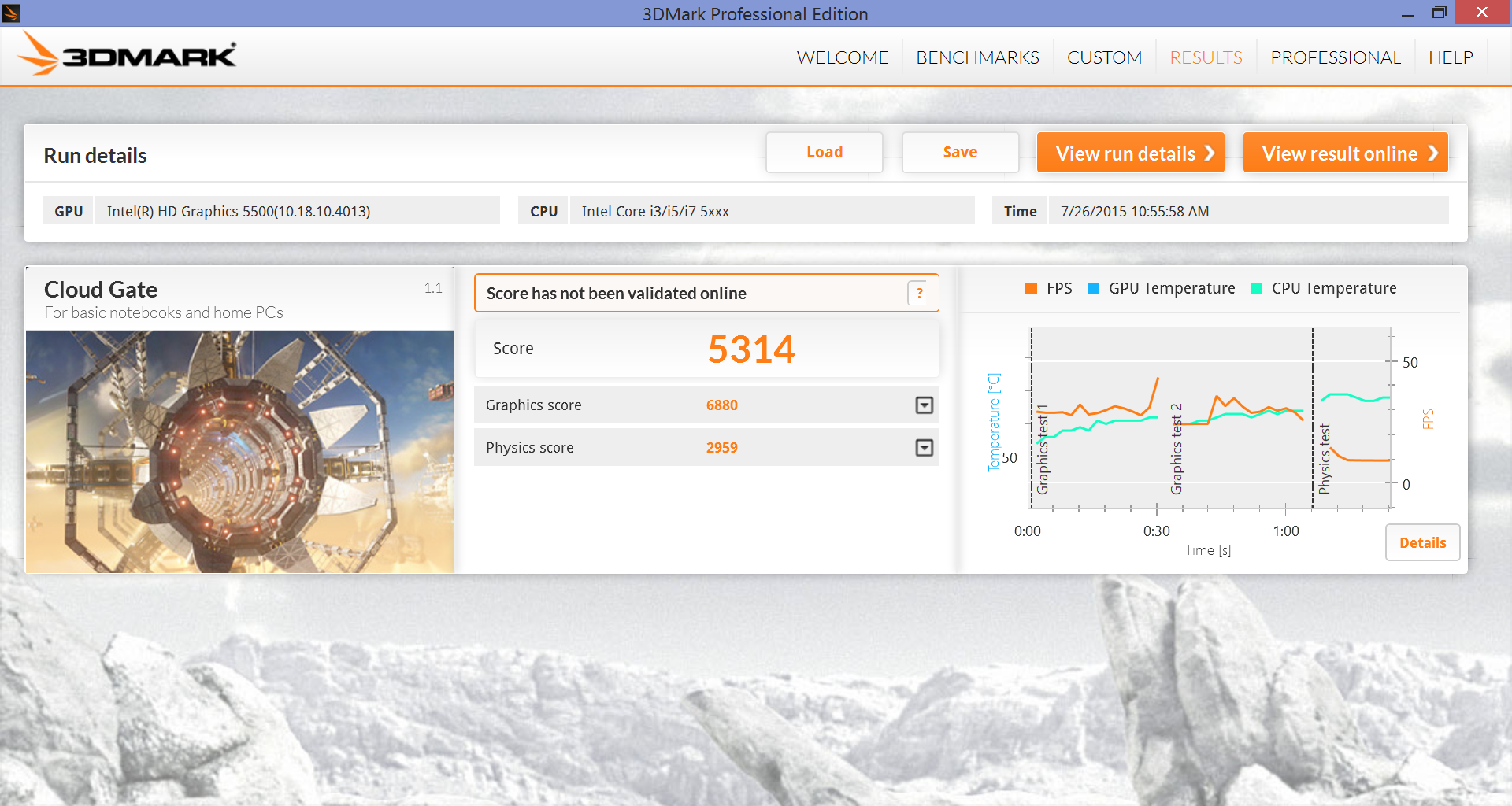
Task: Click the FPS orange legend swatch
Action: pos(1031,288)
